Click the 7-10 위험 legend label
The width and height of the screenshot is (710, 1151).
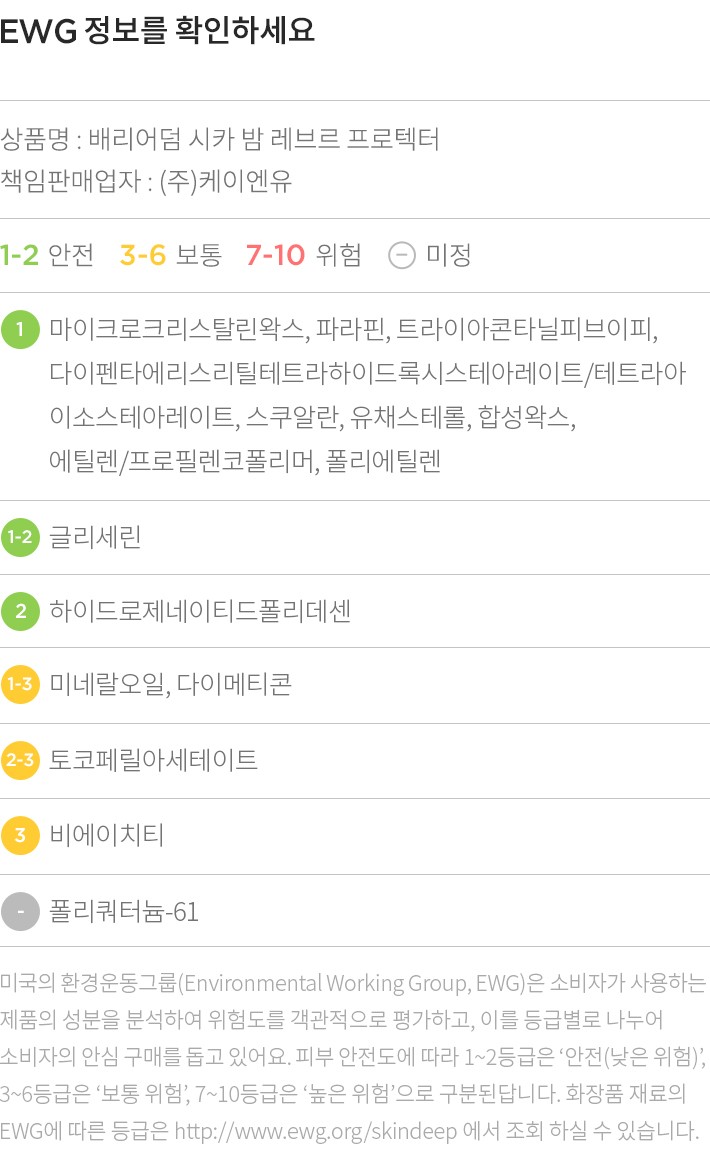[x=303, y=255]
